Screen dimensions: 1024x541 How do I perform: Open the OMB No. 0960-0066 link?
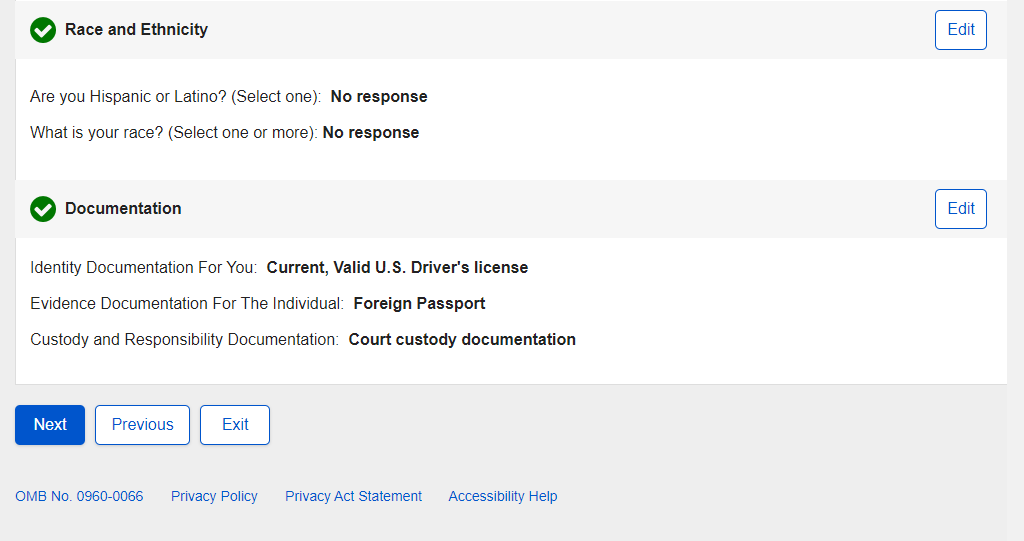click(x=79, y=496)
